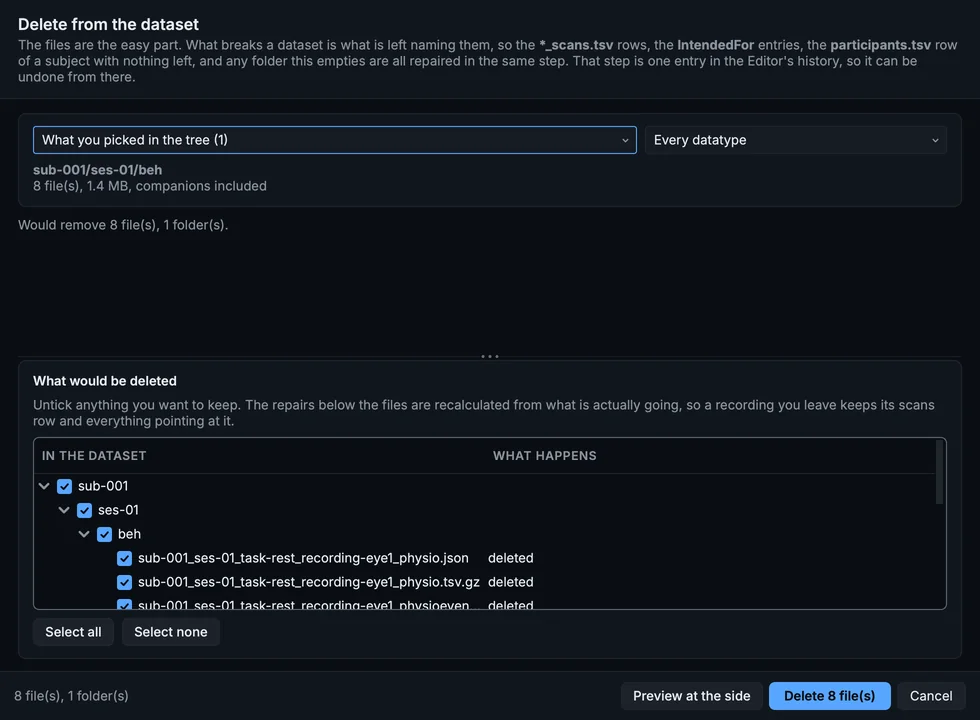Viewport: 980px width, 720px height.
Task: Uncheck the recording-eye1_physio.json file
Action: tap(124, 558)
